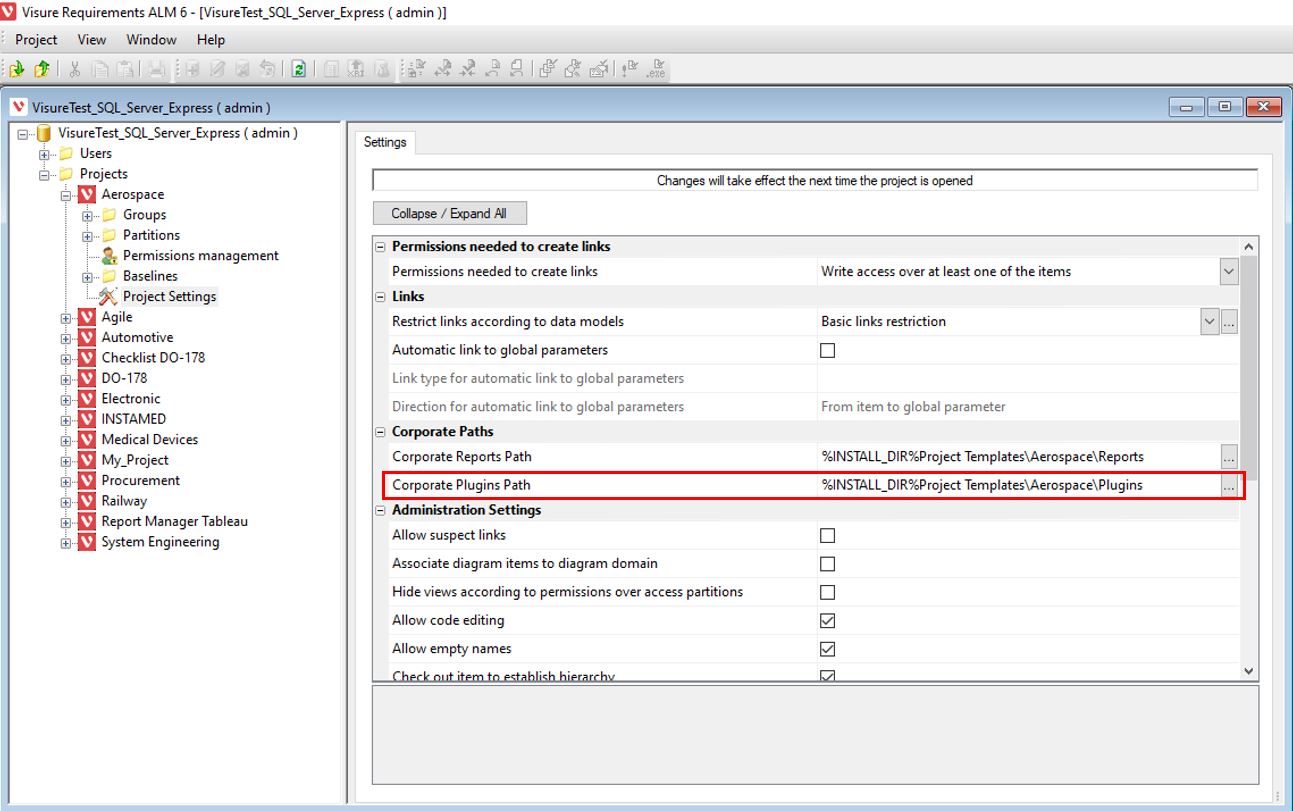Click the Baselines folder icon
Viewport: 1293px width, 811px height.
coord(109,276)
